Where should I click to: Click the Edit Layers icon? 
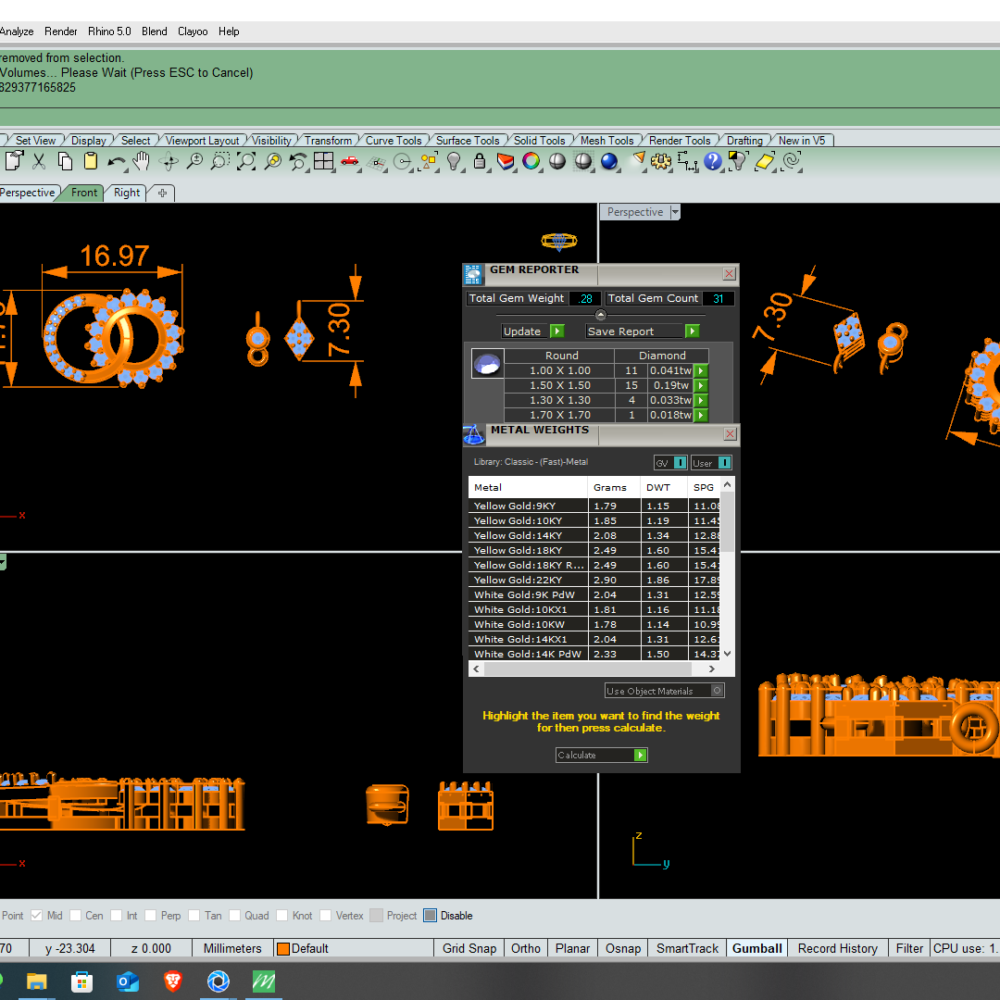coord(506,162)
